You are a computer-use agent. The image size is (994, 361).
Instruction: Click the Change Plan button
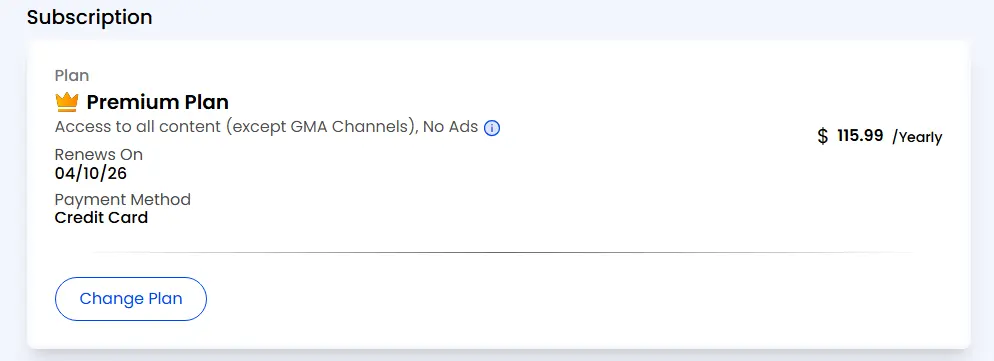point(131,299)
